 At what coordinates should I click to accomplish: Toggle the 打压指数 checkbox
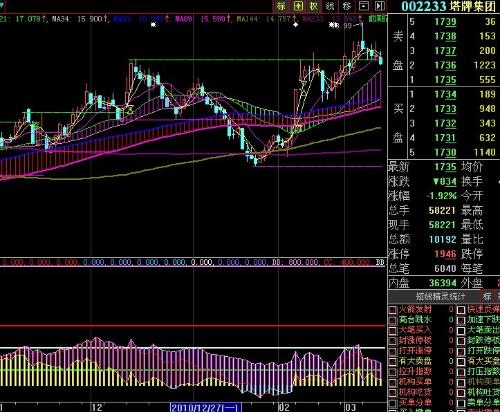tap(461, 372)
